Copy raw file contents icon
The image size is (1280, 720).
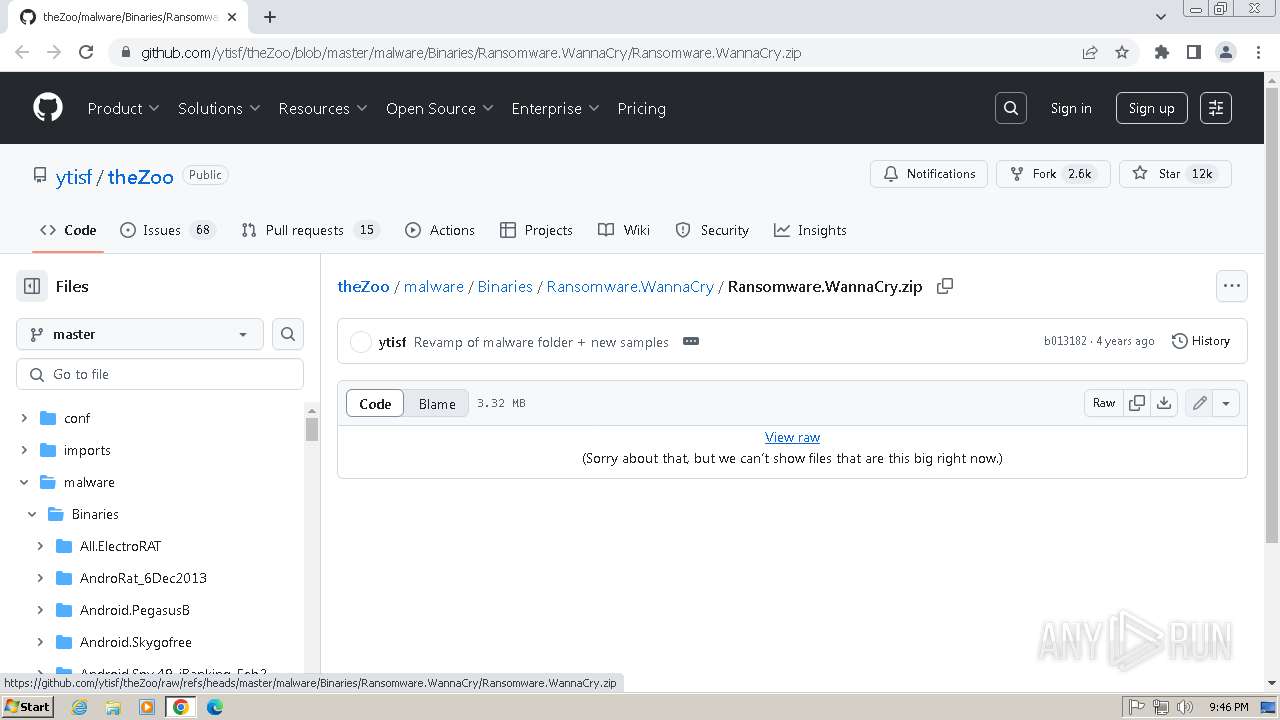1137,403
